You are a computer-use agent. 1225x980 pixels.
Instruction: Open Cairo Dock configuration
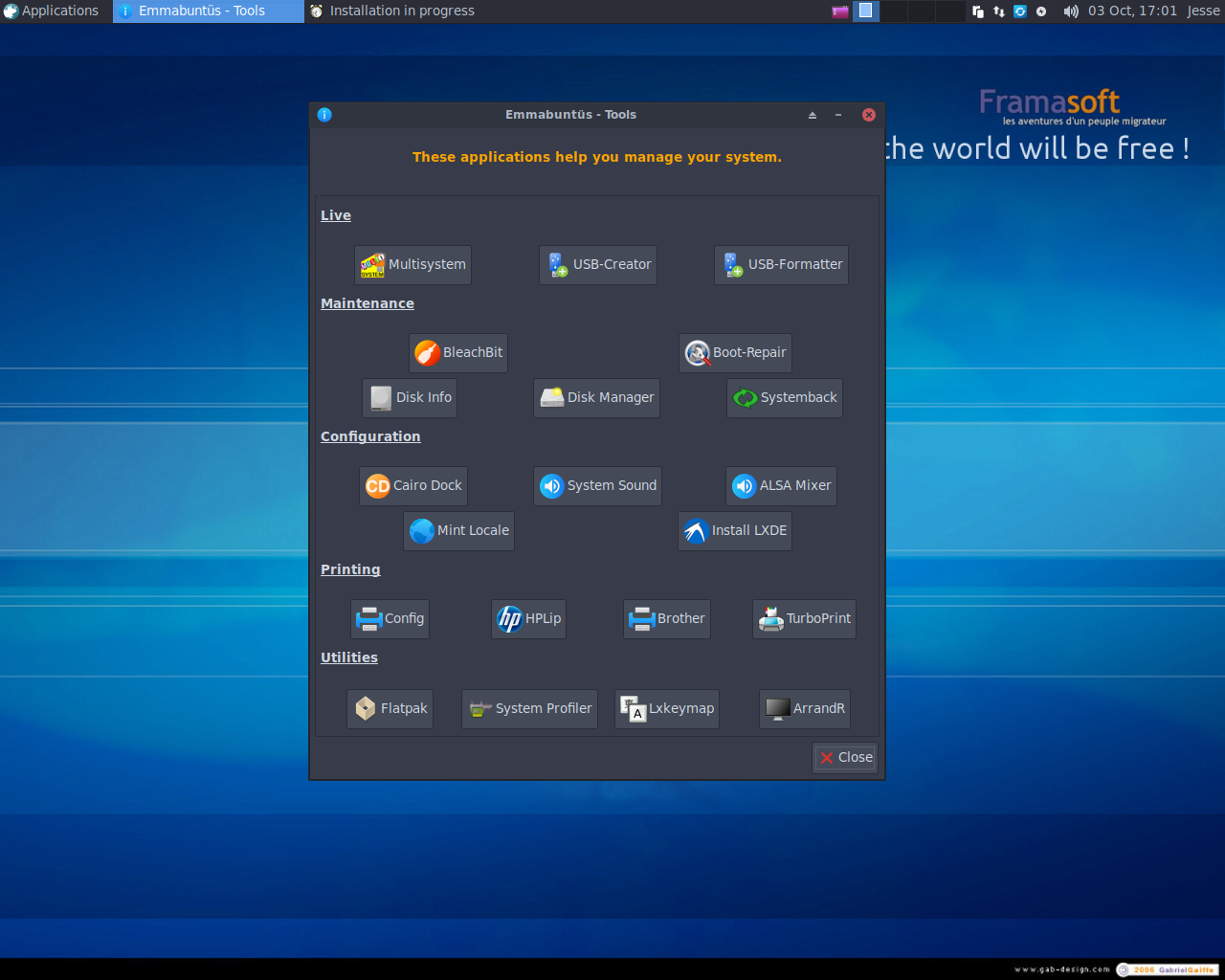coord(413,486)
